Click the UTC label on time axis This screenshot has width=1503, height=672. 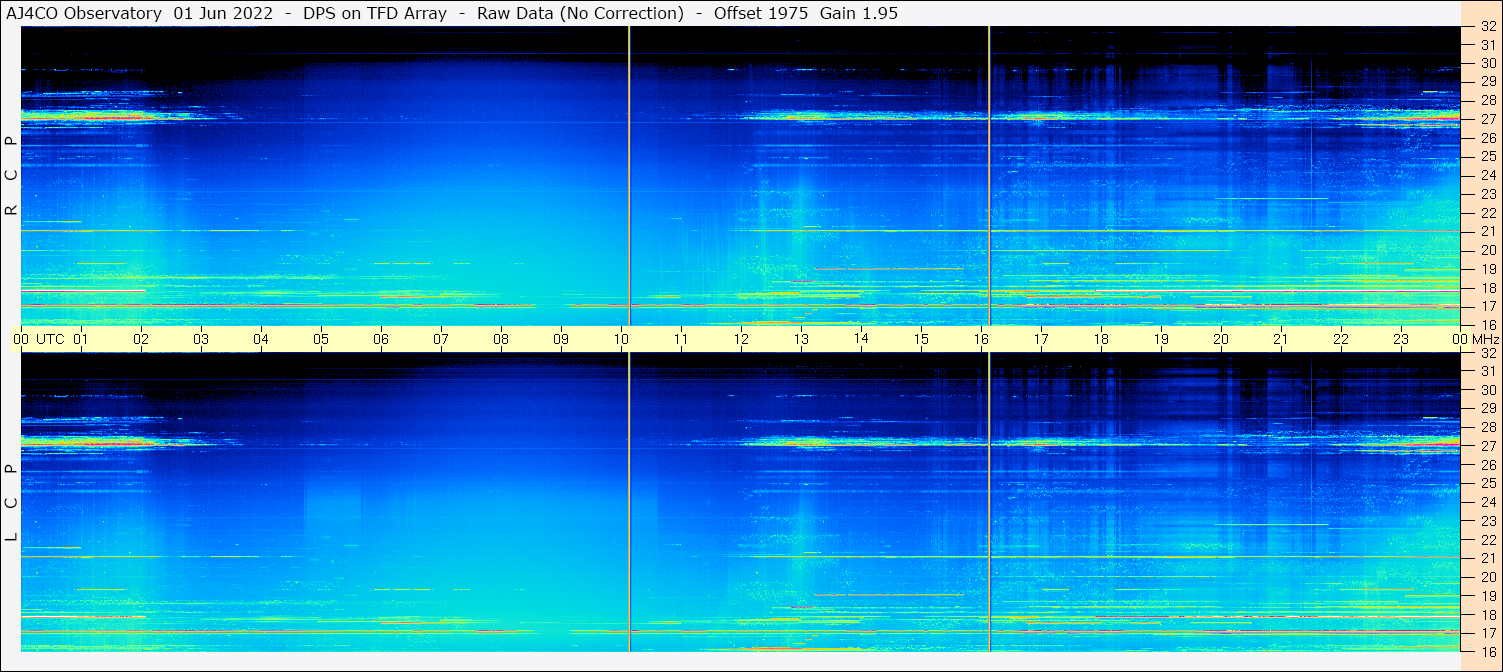(x=50, y=339)
